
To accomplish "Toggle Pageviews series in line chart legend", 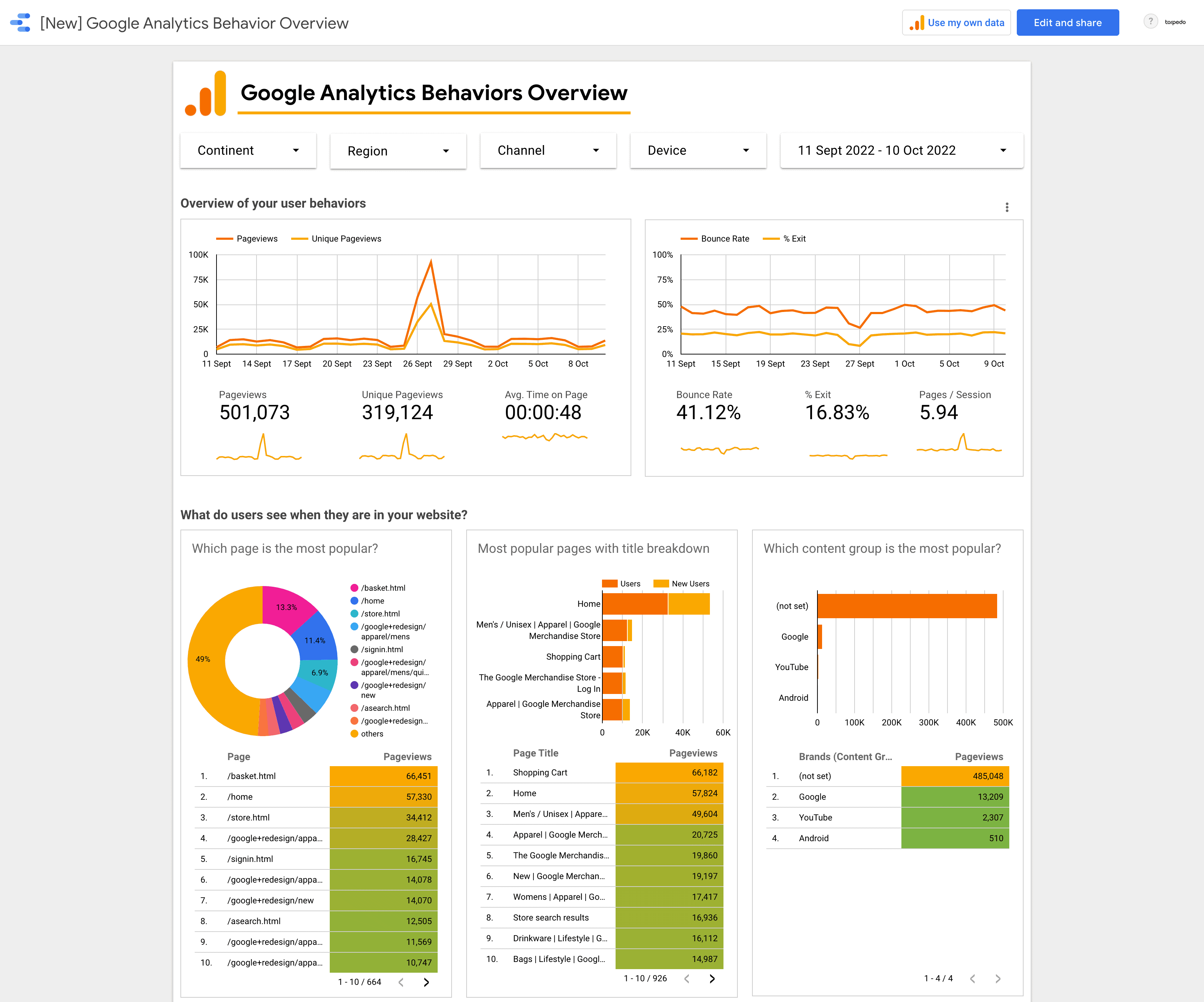I will (x=247, y=239).
